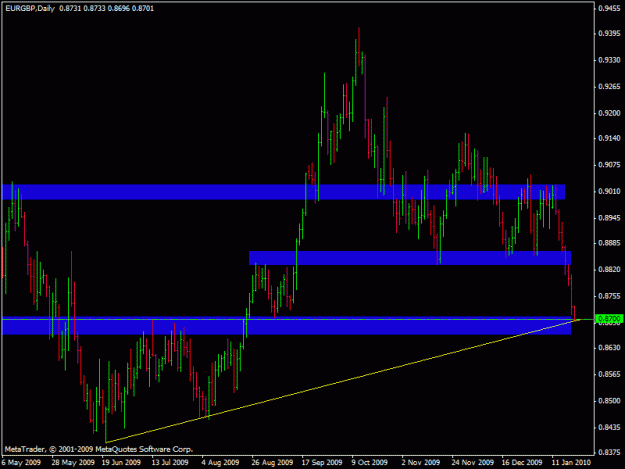Click the 0.9010 price axis label
The height and width of the screenshot is (469, 625).
click(x=609, y=192)
